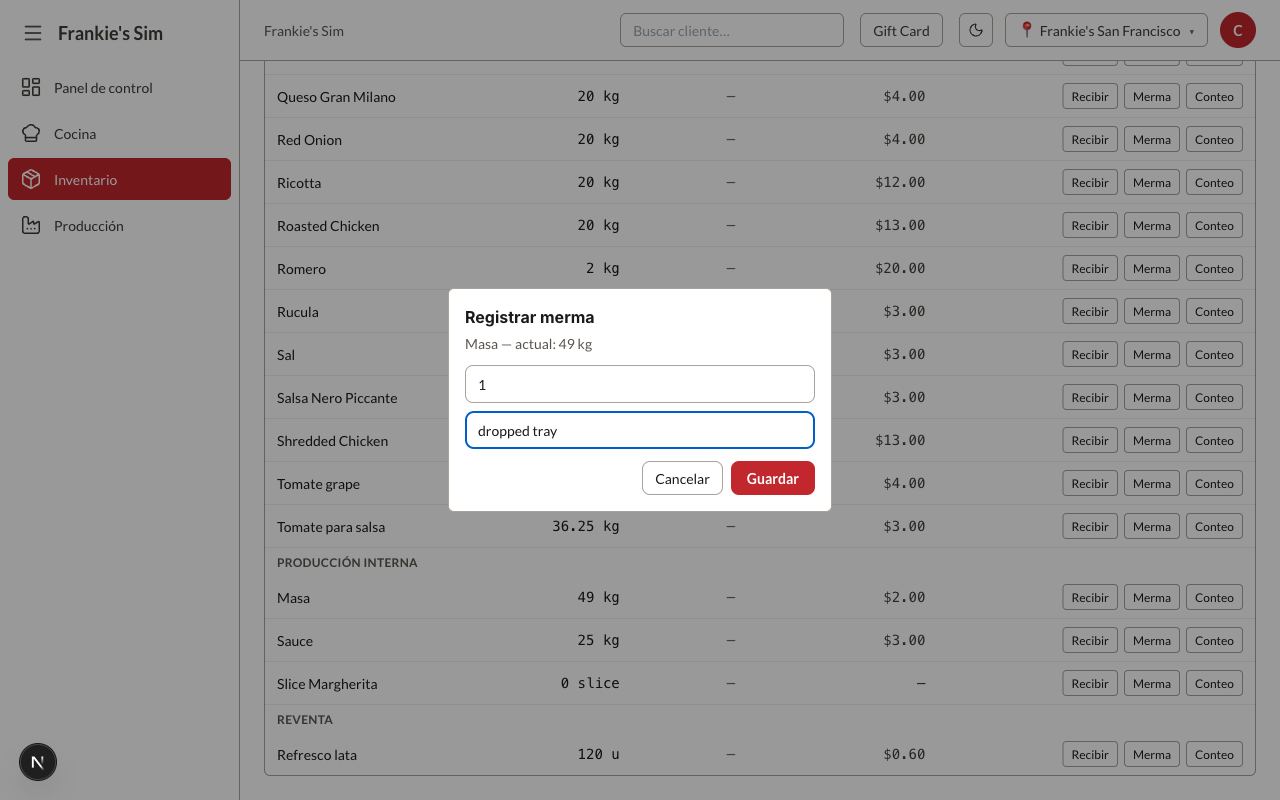
Task: Open the user avatar C menu
Action: [1238, 30]
